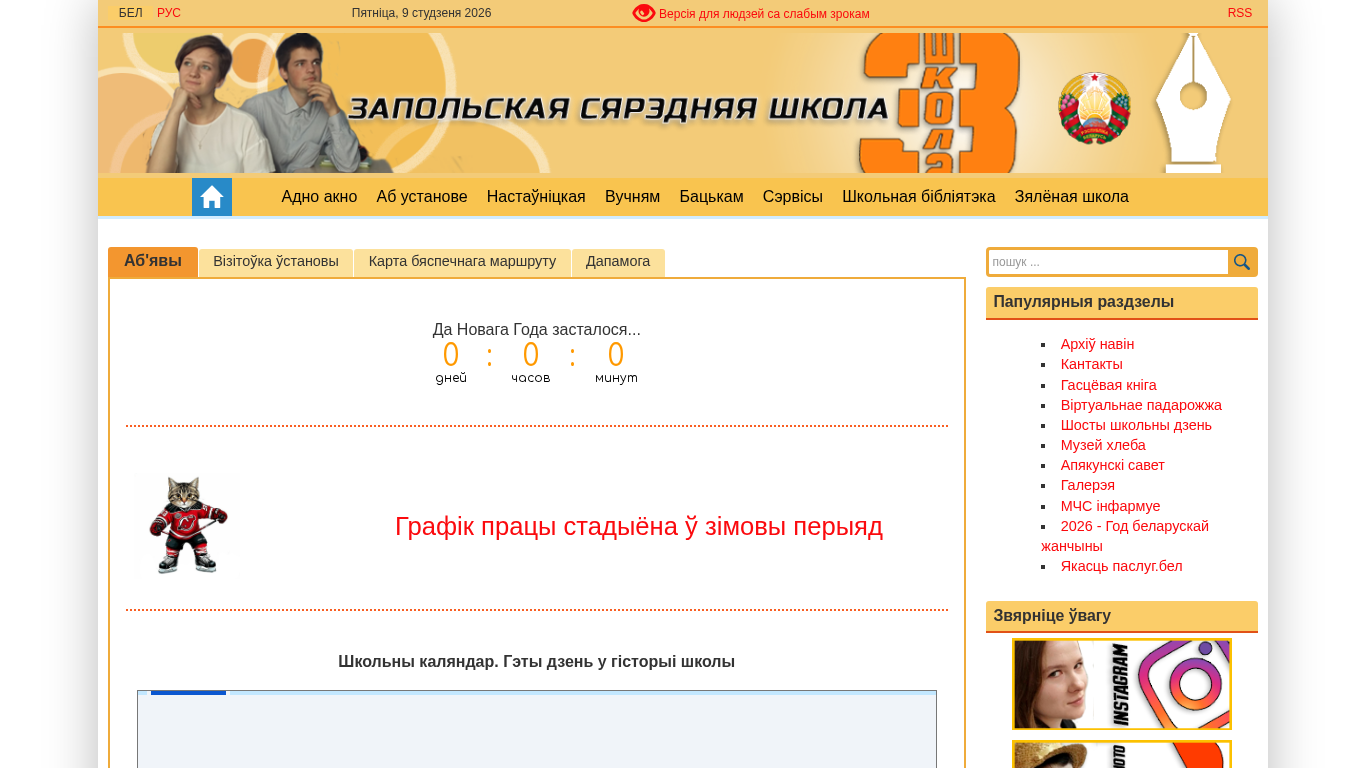Open the Сэрвісы menu
The width and height of the screenshot is (1366, 768).
point(793,197)
